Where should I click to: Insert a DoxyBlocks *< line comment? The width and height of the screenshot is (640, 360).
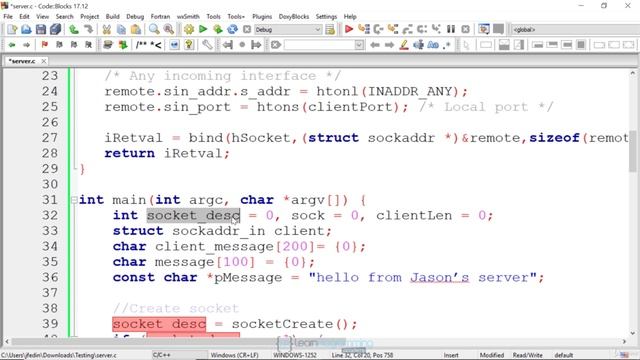[x=156, y=45]
